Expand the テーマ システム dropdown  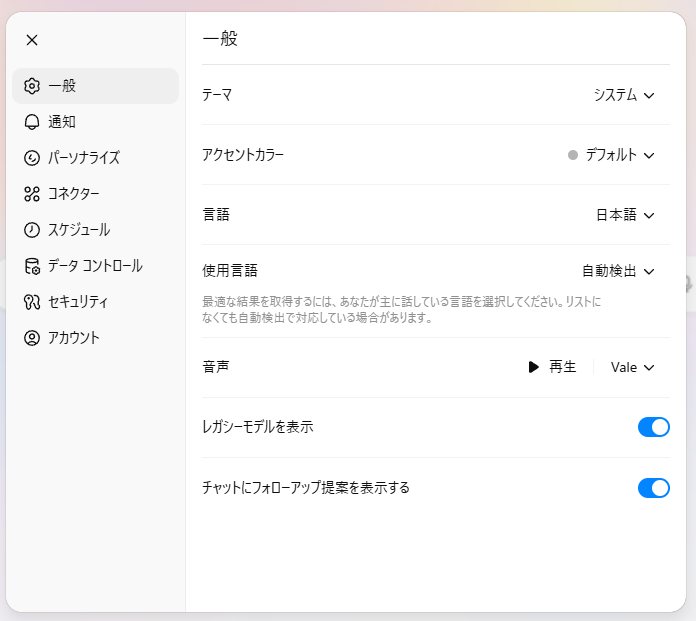624,95
